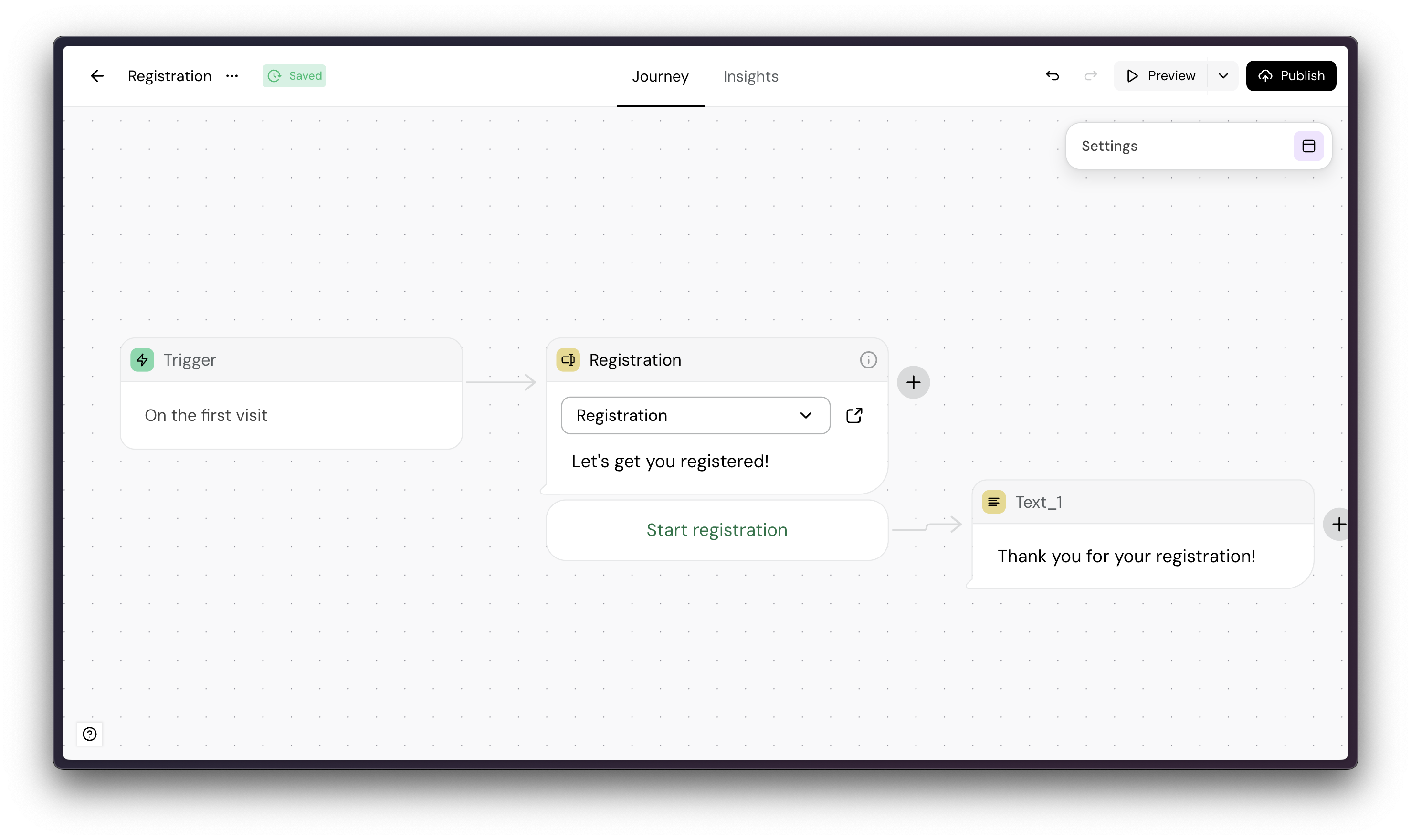Click the redo arrow icon
This screenshot has width=1411, height=840.
pyautogui.click(x=1090, y=76)
